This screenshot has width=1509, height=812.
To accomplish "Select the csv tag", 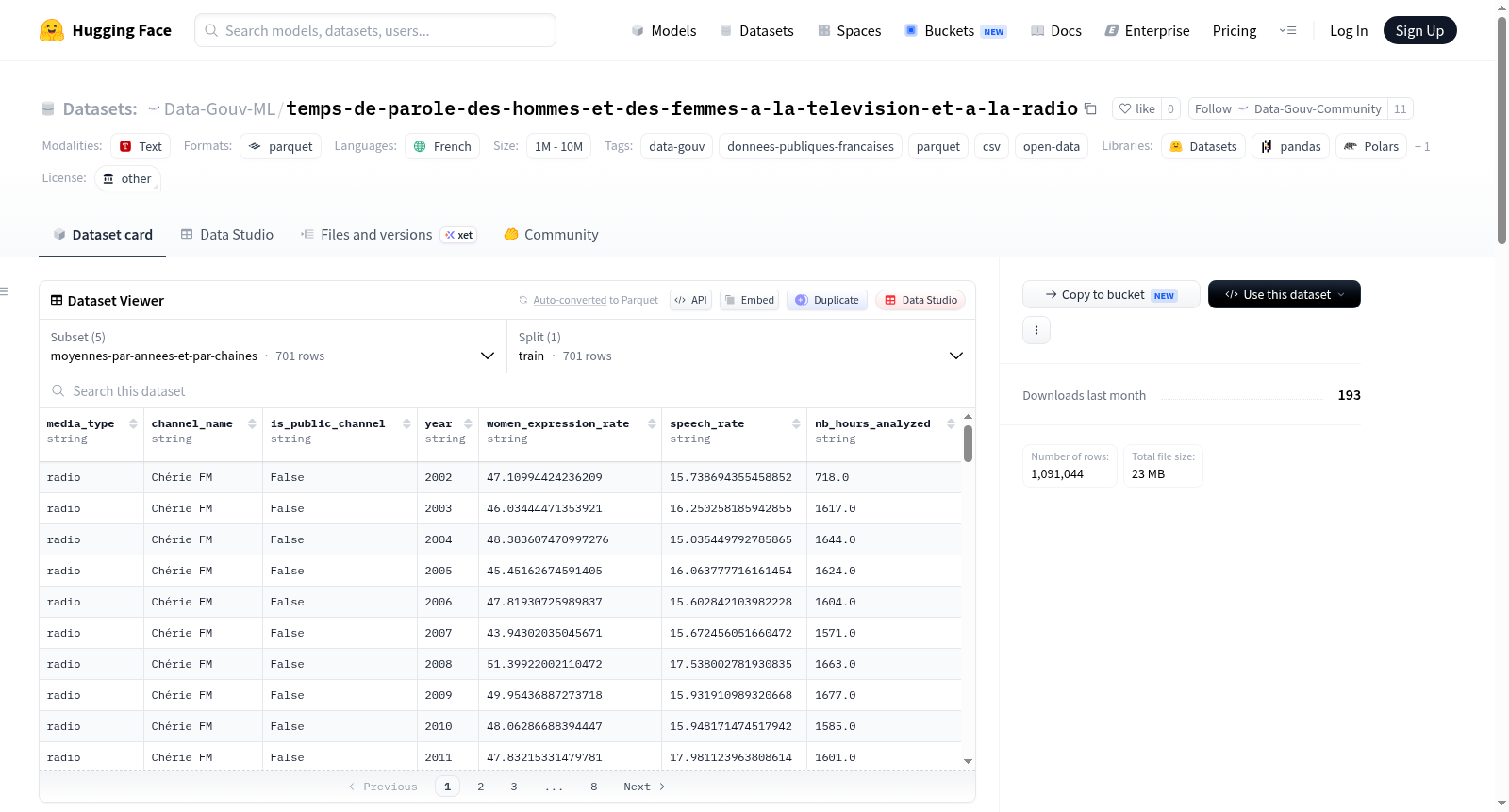I will click(x=991, y=146).
